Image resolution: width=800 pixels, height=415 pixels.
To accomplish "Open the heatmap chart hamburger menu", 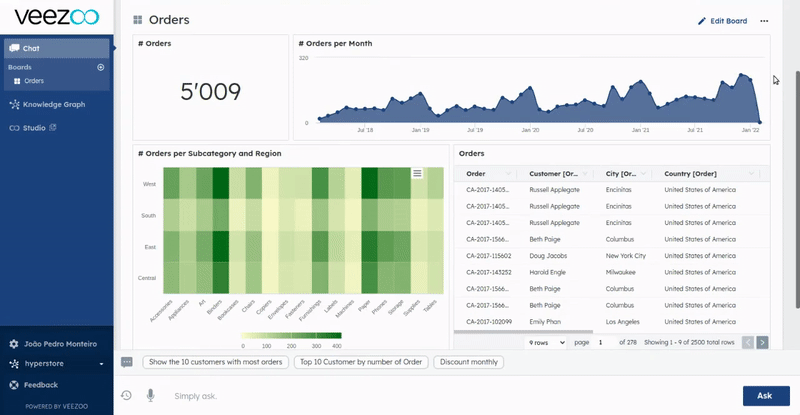I will pyautogui.click(x=417, y=173).
